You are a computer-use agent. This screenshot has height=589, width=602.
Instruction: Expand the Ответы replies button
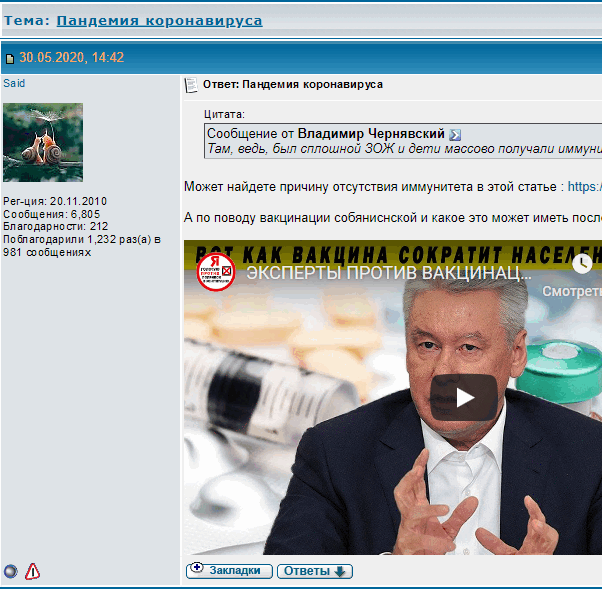[x=314, y=571]
